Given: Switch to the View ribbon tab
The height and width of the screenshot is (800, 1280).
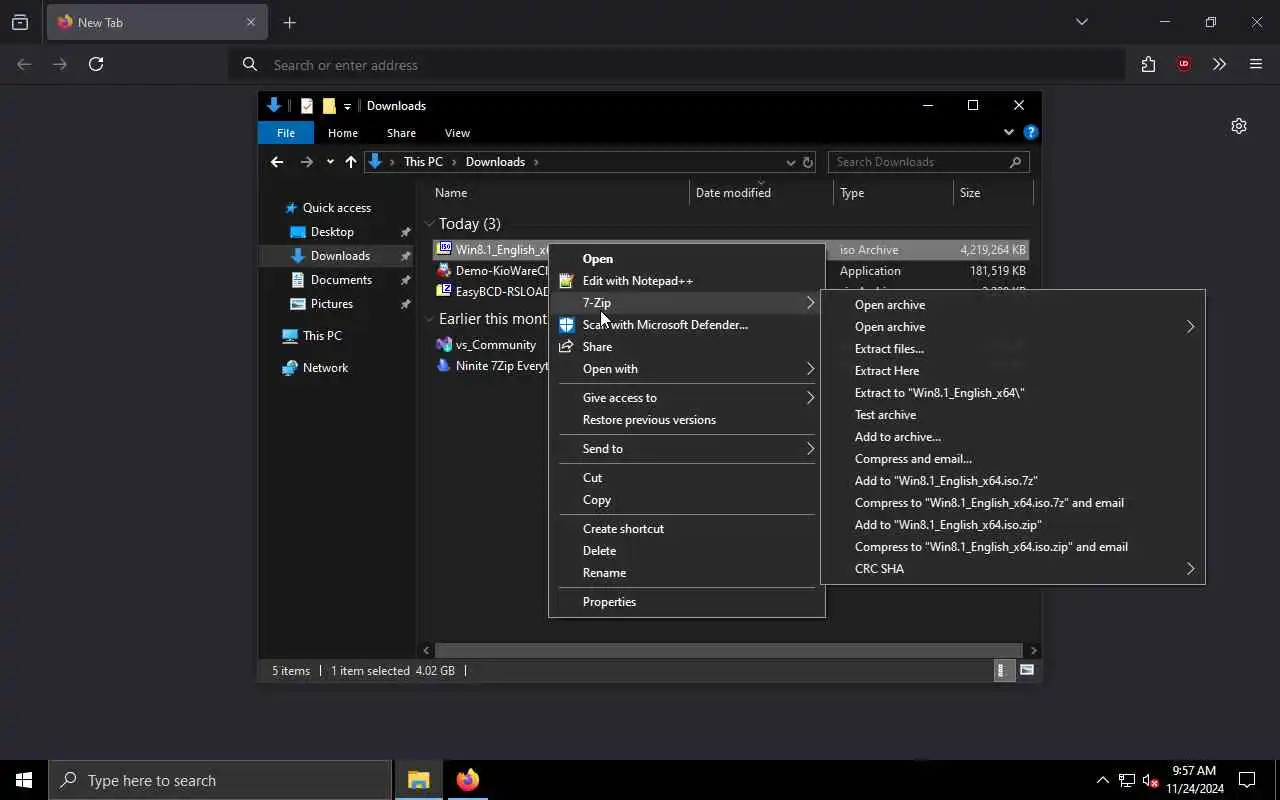Looking at the screenshot, I should 457,133.
